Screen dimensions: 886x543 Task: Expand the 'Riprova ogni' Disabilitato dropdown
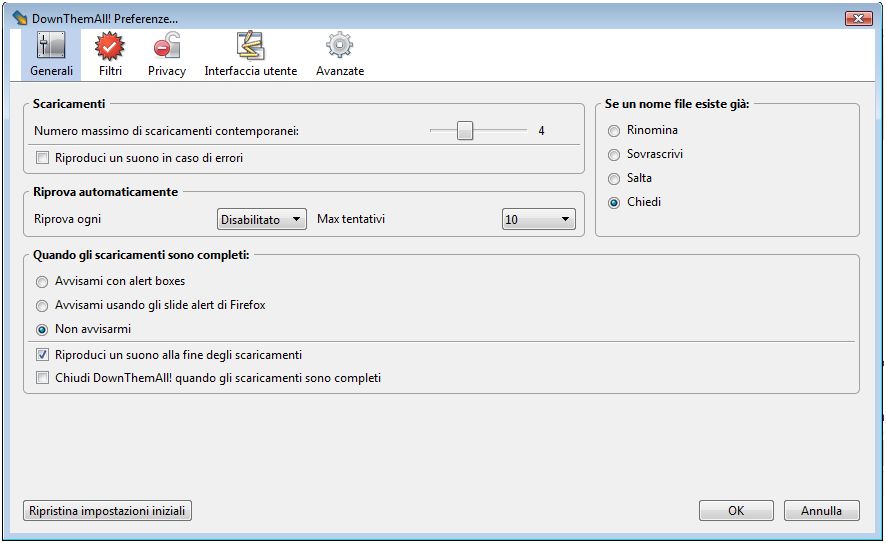[x=261, y=220]
